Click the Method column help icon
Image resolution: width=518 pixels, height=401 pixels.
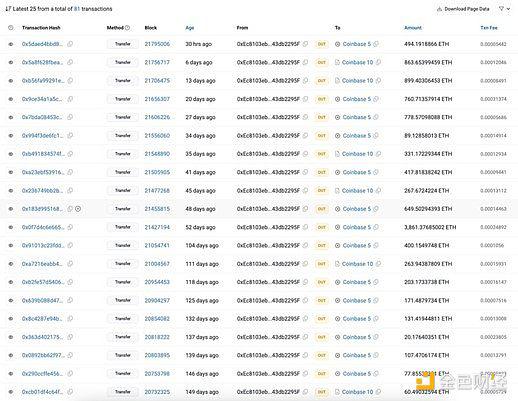[127, 28]
